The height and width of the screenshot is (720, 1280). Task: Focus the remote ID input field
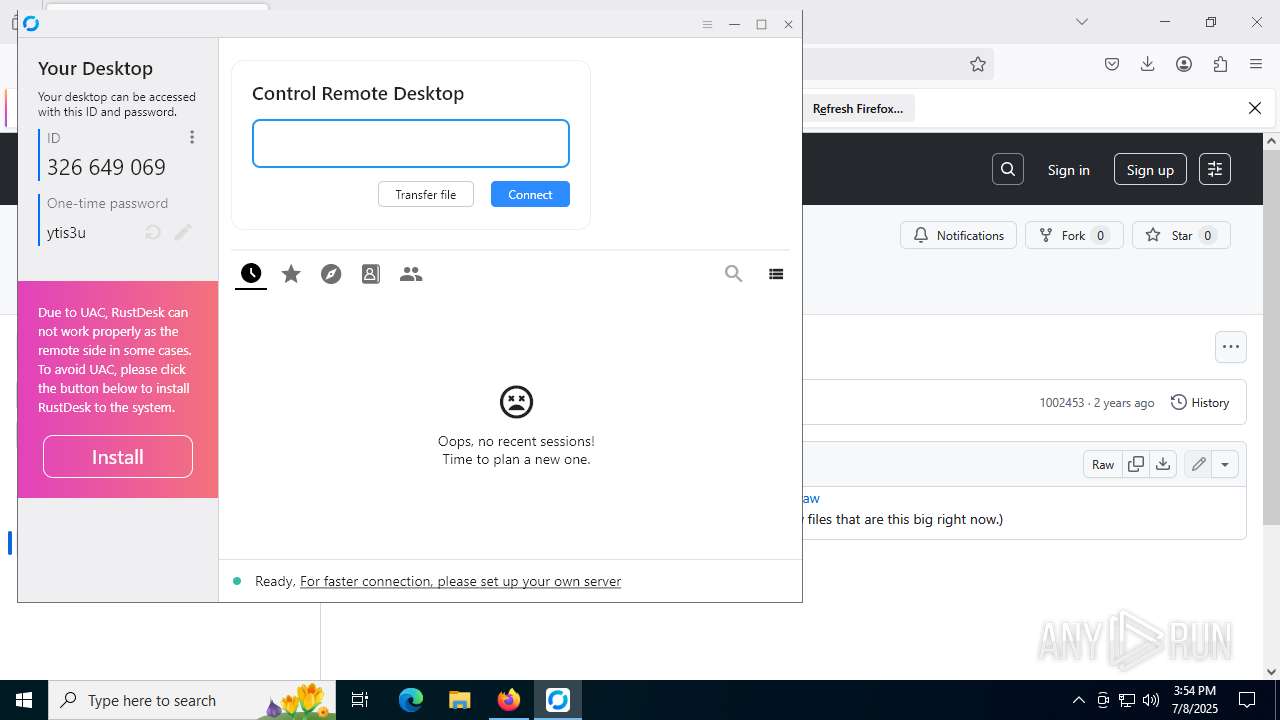[411, 143]
